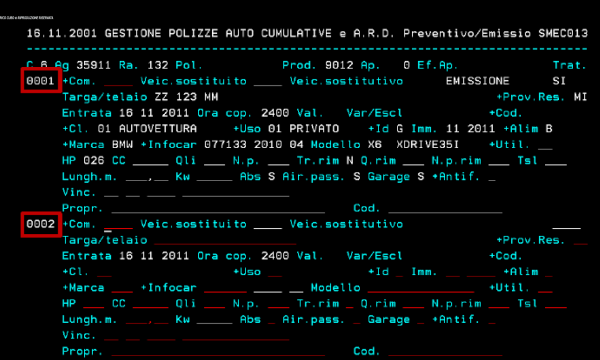Select the Marca field showing BMW

(122, 145)
